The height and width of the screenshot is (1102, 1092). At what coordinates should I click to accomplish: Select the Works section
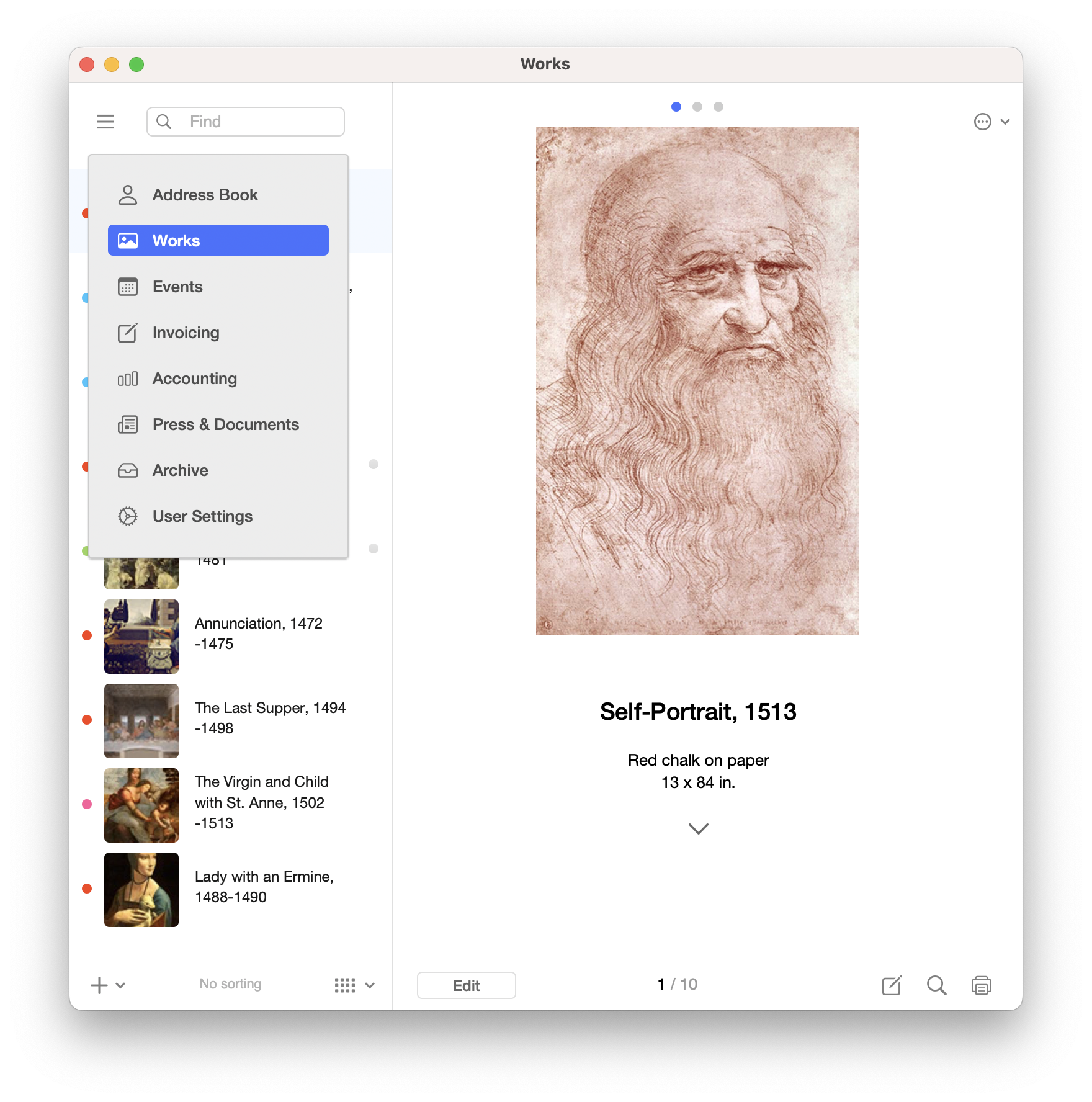(x=176, y=240)
